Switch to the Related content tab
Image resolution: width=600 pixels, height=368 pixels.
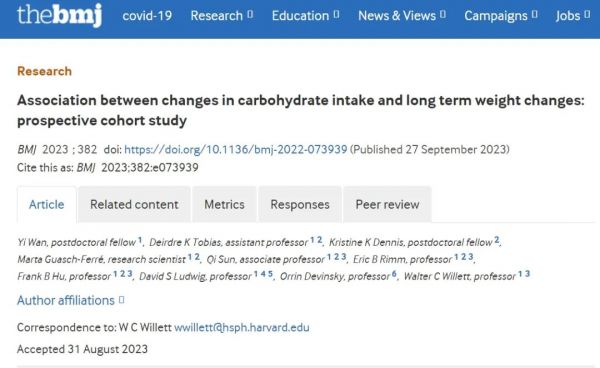tap(134, 204)
